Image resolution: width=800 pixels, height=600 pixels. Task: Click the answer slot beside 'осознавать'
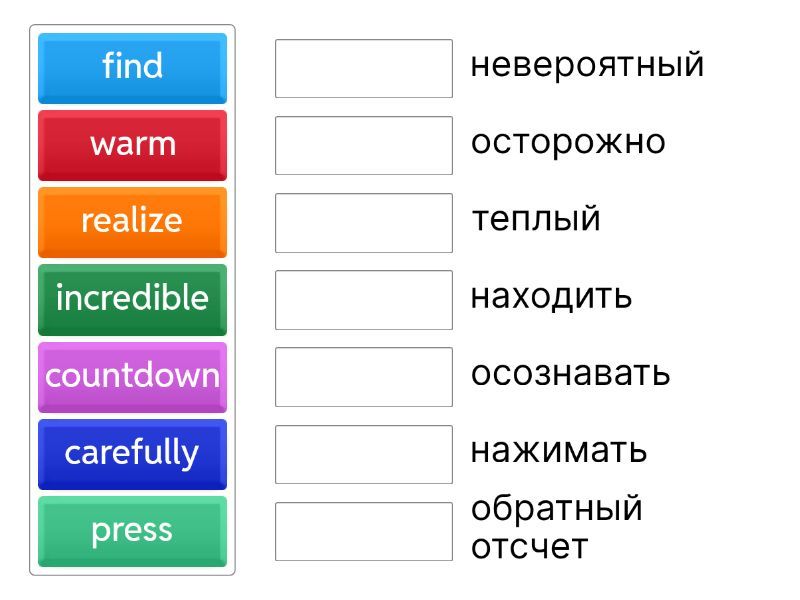(x=364, y=376)
